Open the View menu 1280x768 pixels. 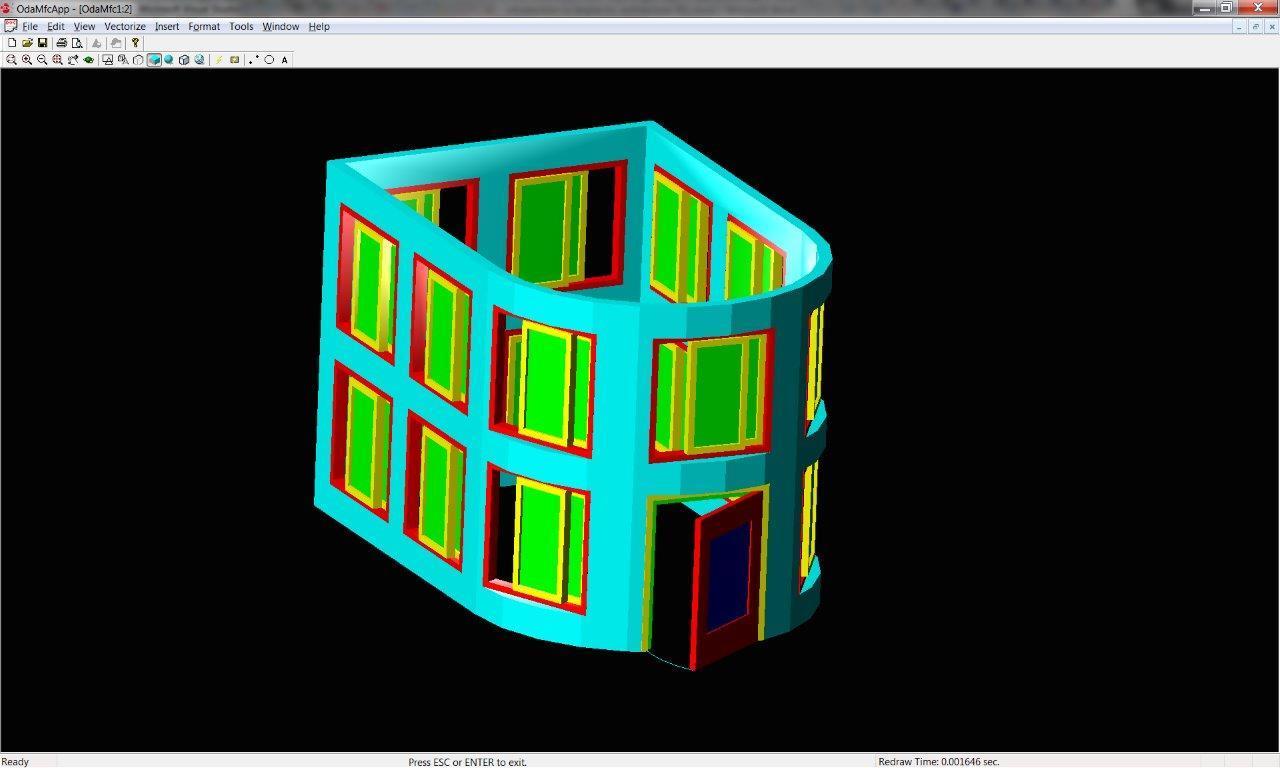point(85,27)
